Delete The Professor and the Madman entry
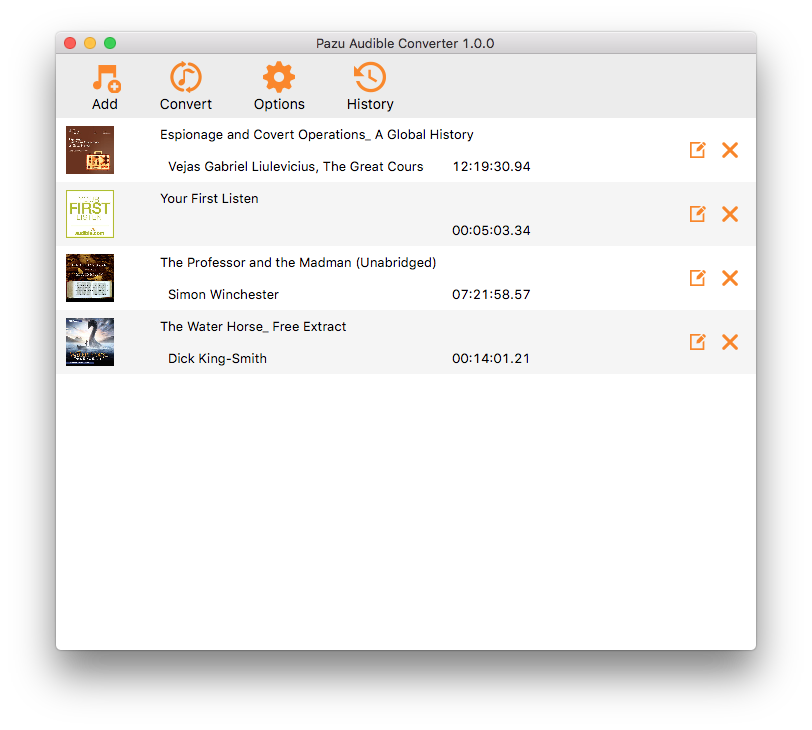Viewport: 812px width, 730px height. [x=730, y=278]
